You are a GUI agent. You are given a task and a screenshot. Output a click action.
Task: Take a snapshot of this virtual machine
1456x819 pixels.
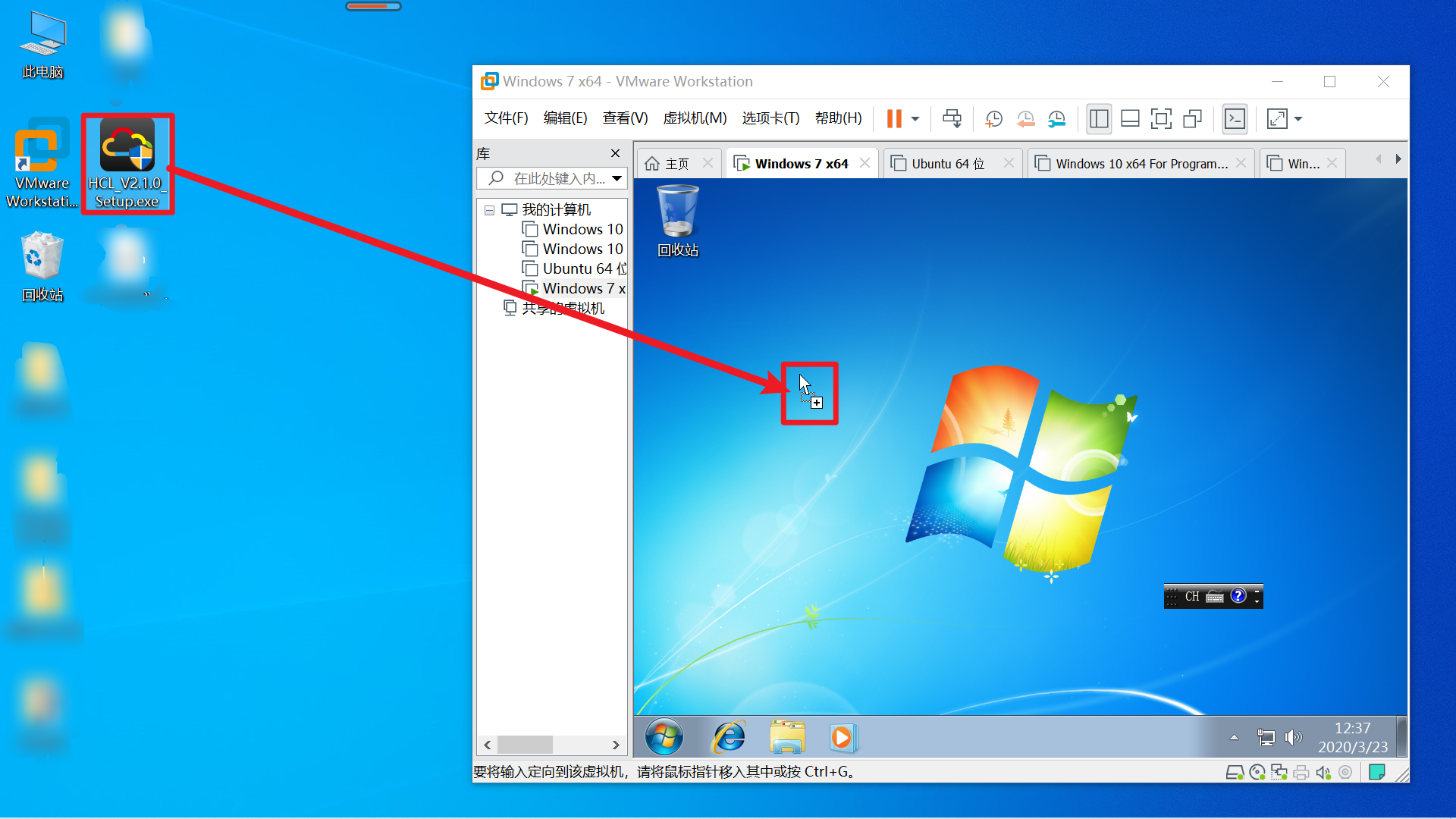[x=993, y=118]
